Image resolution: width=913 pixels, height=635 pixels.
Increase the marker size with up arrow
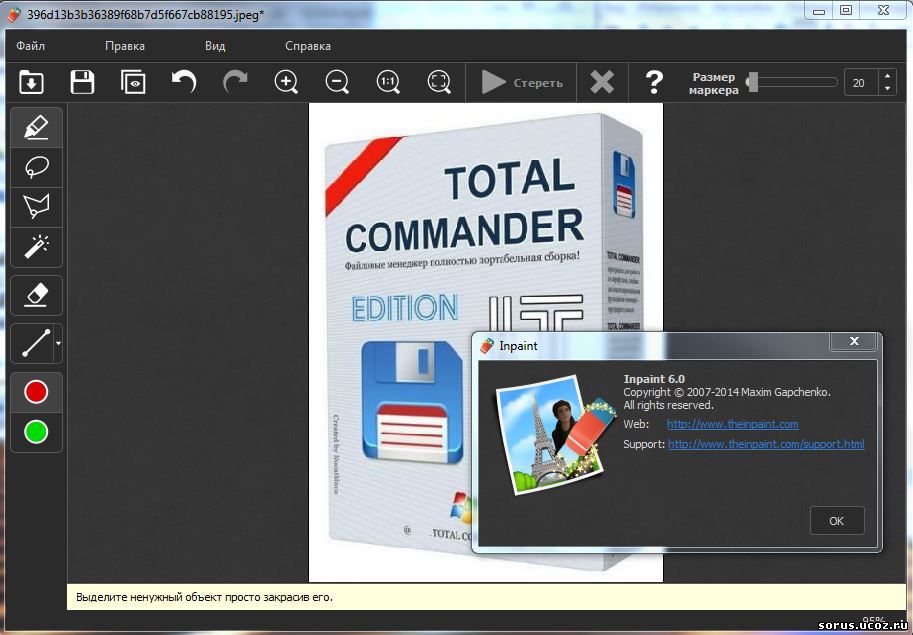(x=887, y=76)
